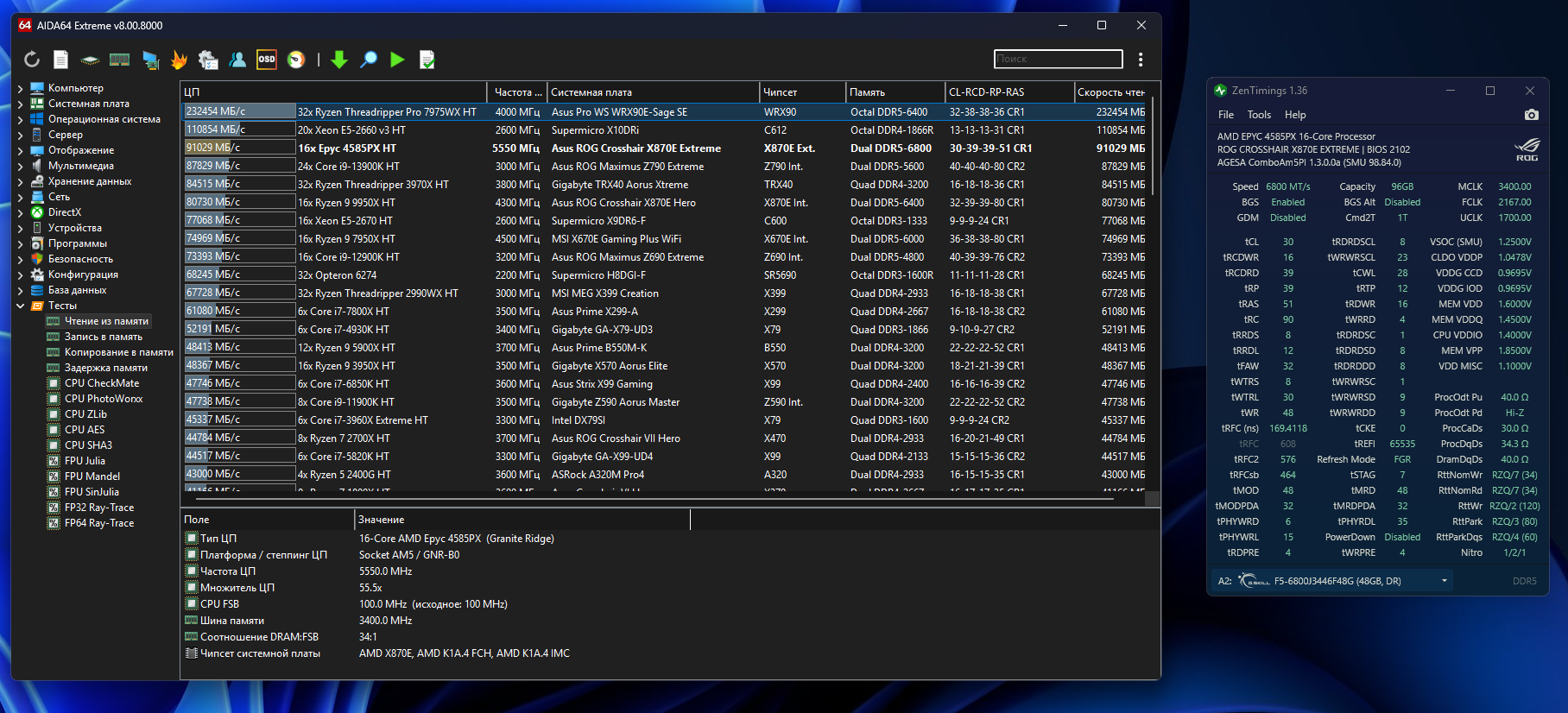Screen dimensions: 1568x713
Task: Sort by the Системная плата column header
Action: click(x=654, y=92)
